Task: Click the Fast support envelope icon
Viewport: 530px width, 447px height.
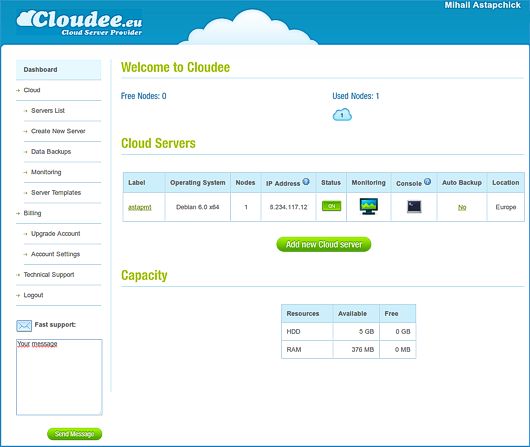Action: point(24,326)
